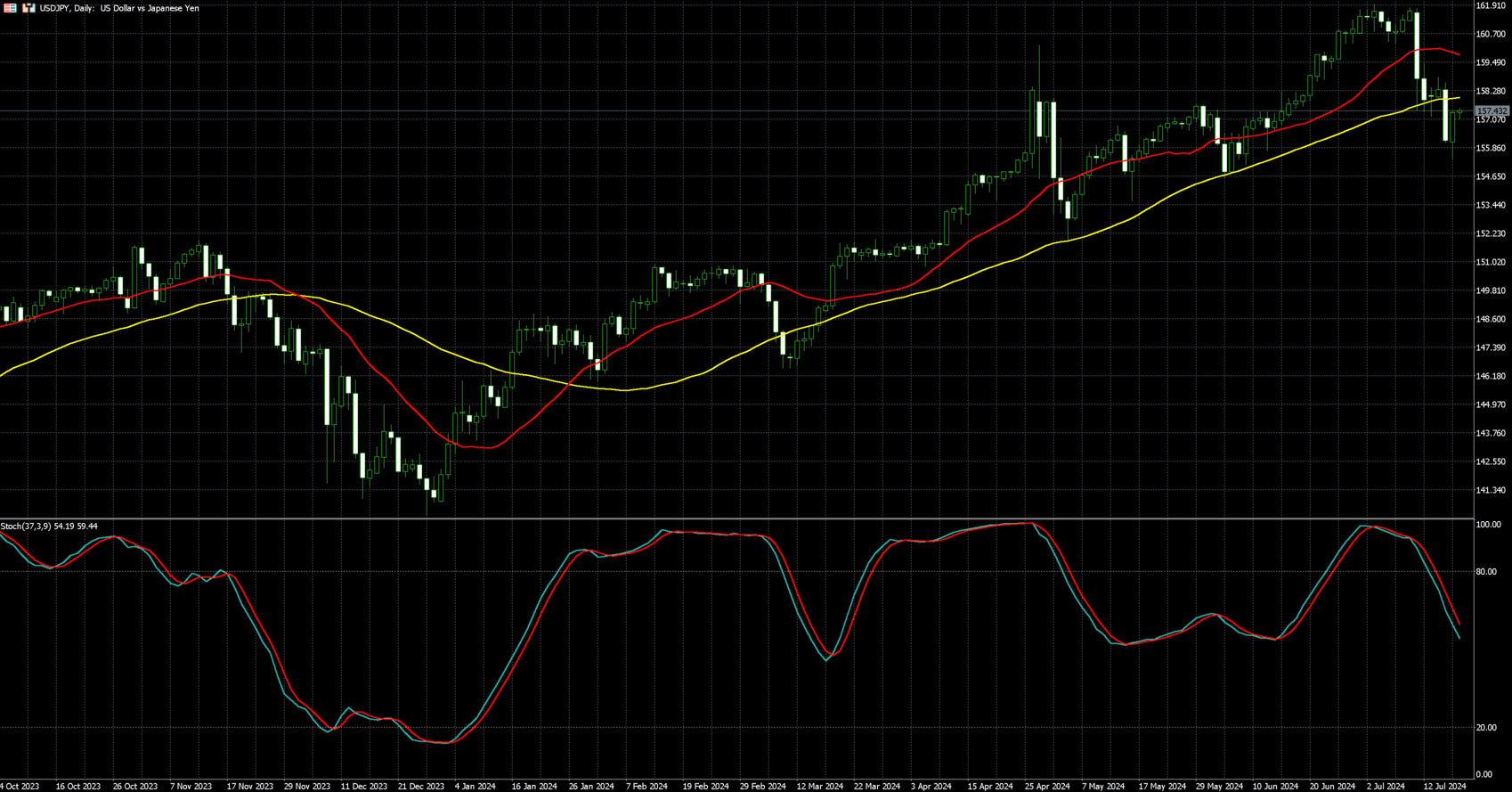Viewport: 1512px width, 792px height.
Task: Click the 141.340 price scale label
Action: tap(1491, 490)
